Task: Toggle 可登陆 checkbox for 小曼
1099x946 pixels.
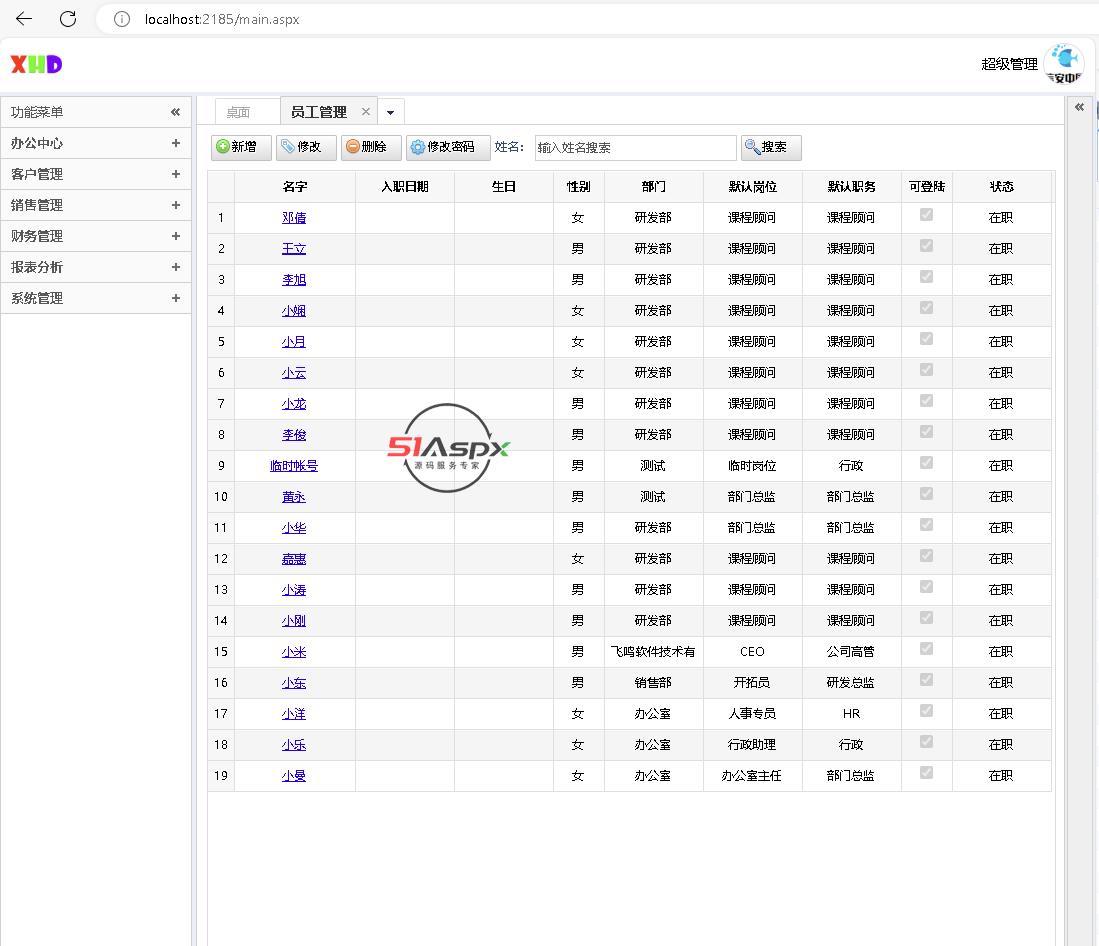Action: tap(926, 773)
